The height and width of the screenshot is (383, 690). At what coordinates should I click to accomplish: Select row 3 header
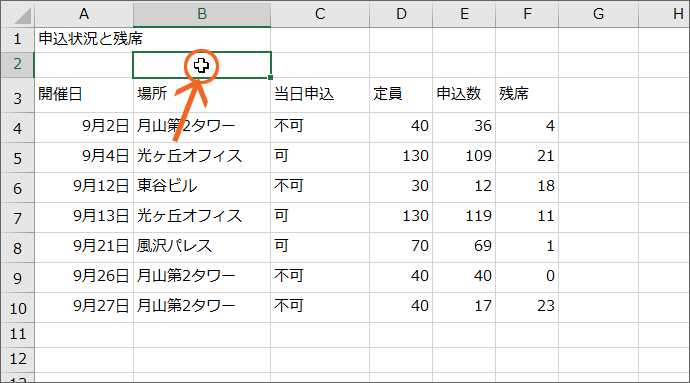click(x=18, y=95)
